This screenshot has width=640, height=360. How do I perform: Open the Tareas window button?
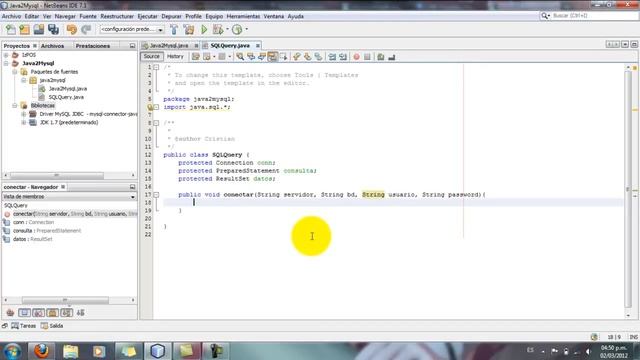(x=24, y=326)
